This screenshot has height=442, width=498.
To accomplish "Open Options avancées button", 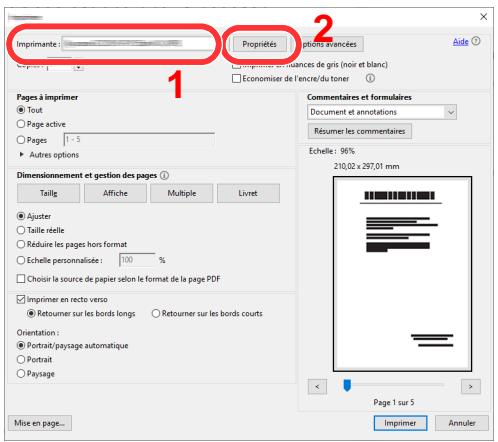I will point(329,44).
